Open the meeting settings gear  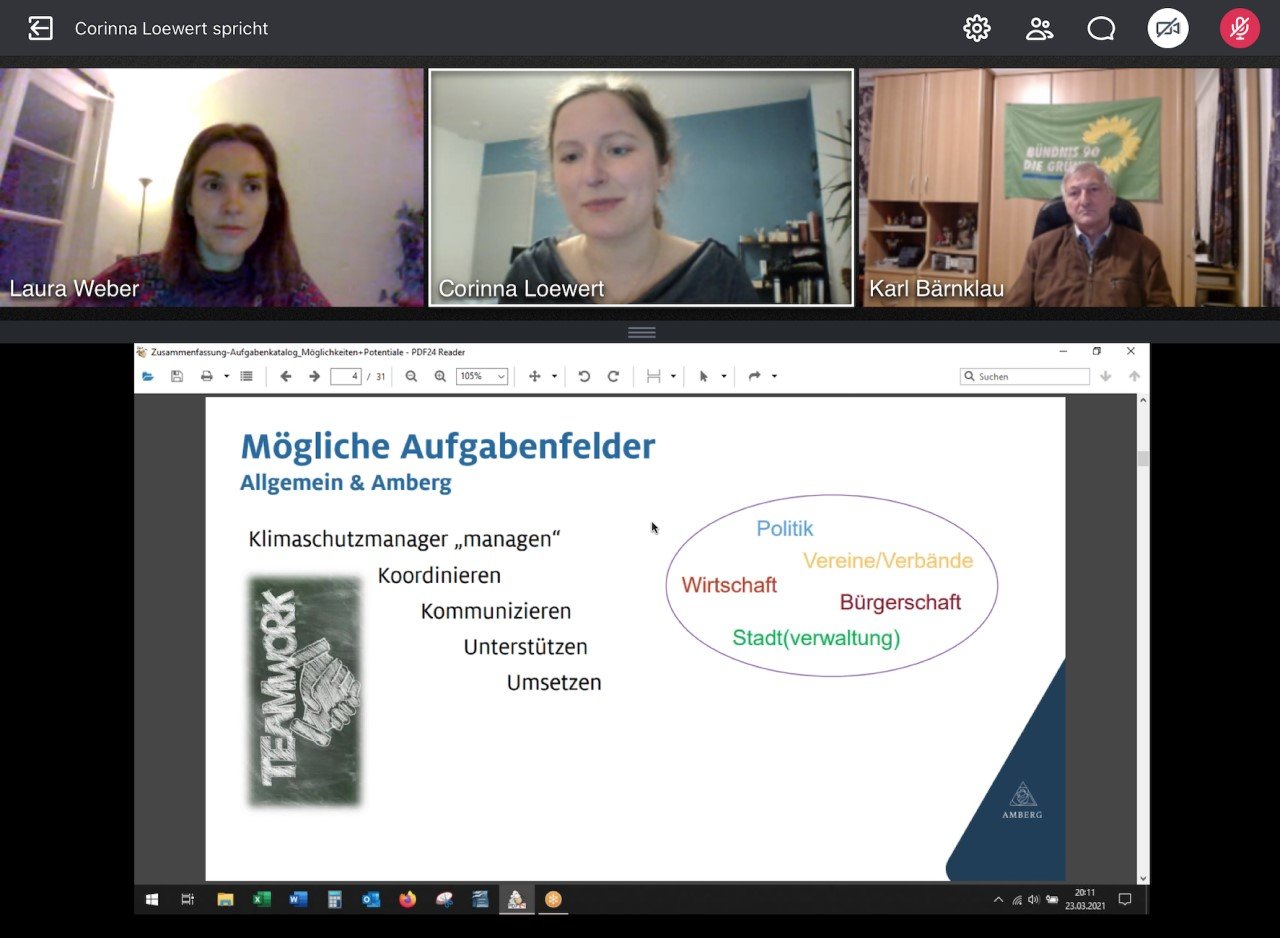click(976, 29)
